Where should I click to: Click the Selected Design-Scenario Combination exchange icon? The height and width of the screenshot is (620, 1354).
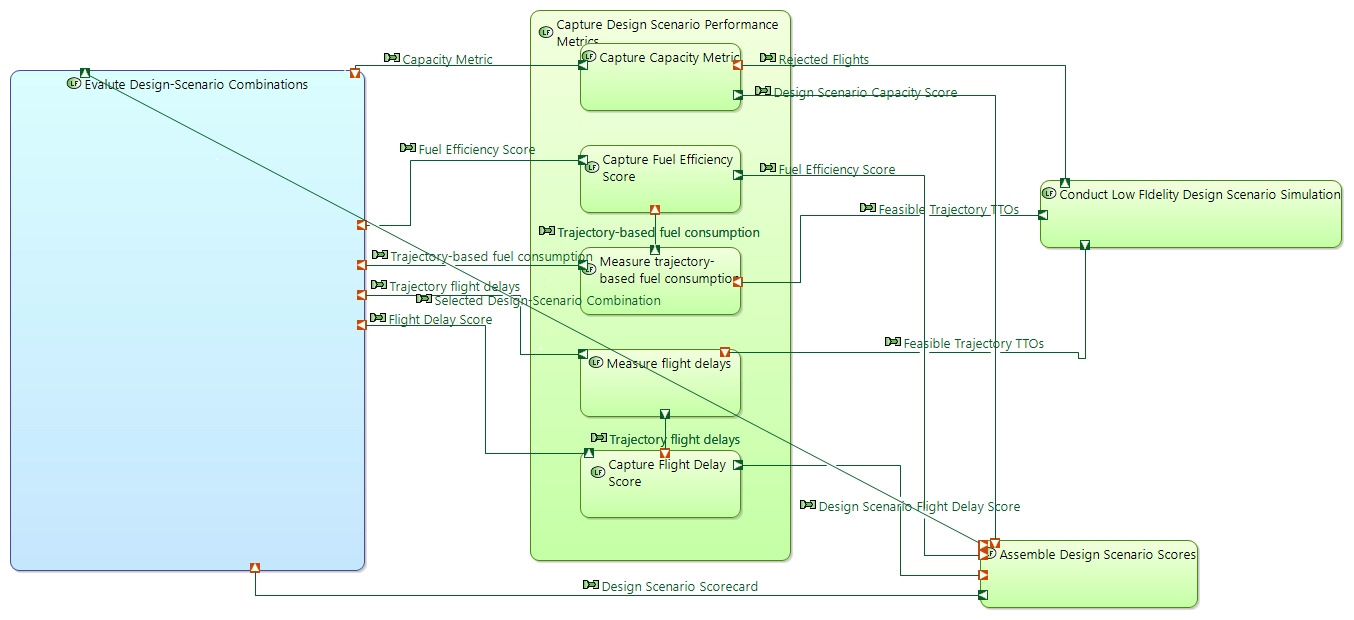pos(423,299)
